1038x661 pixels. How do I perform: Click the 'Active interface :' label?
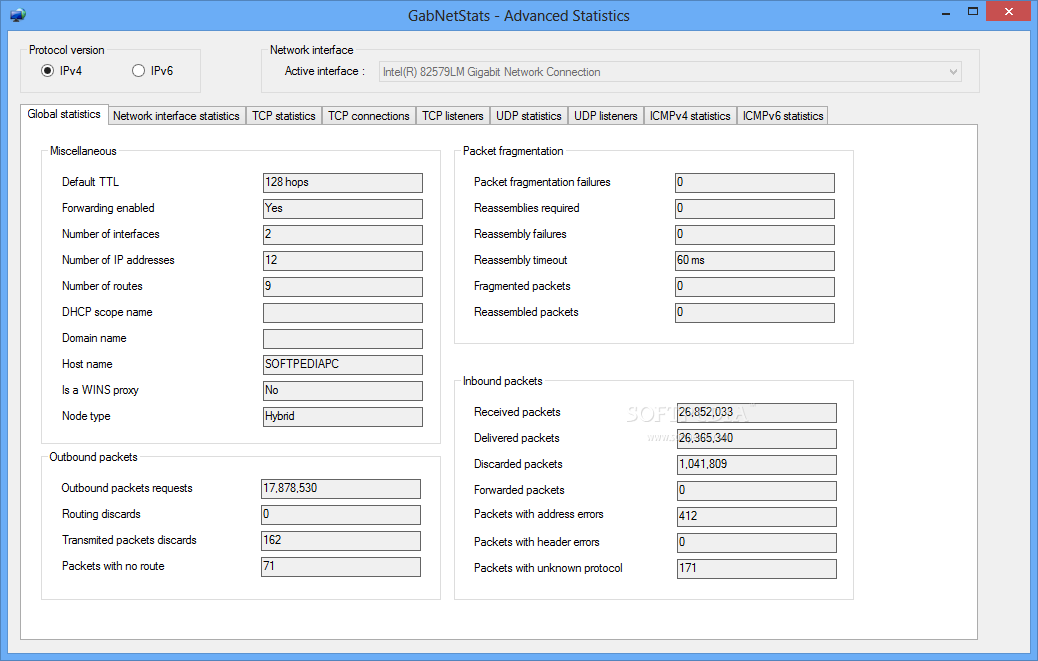[x=324, y=71]
